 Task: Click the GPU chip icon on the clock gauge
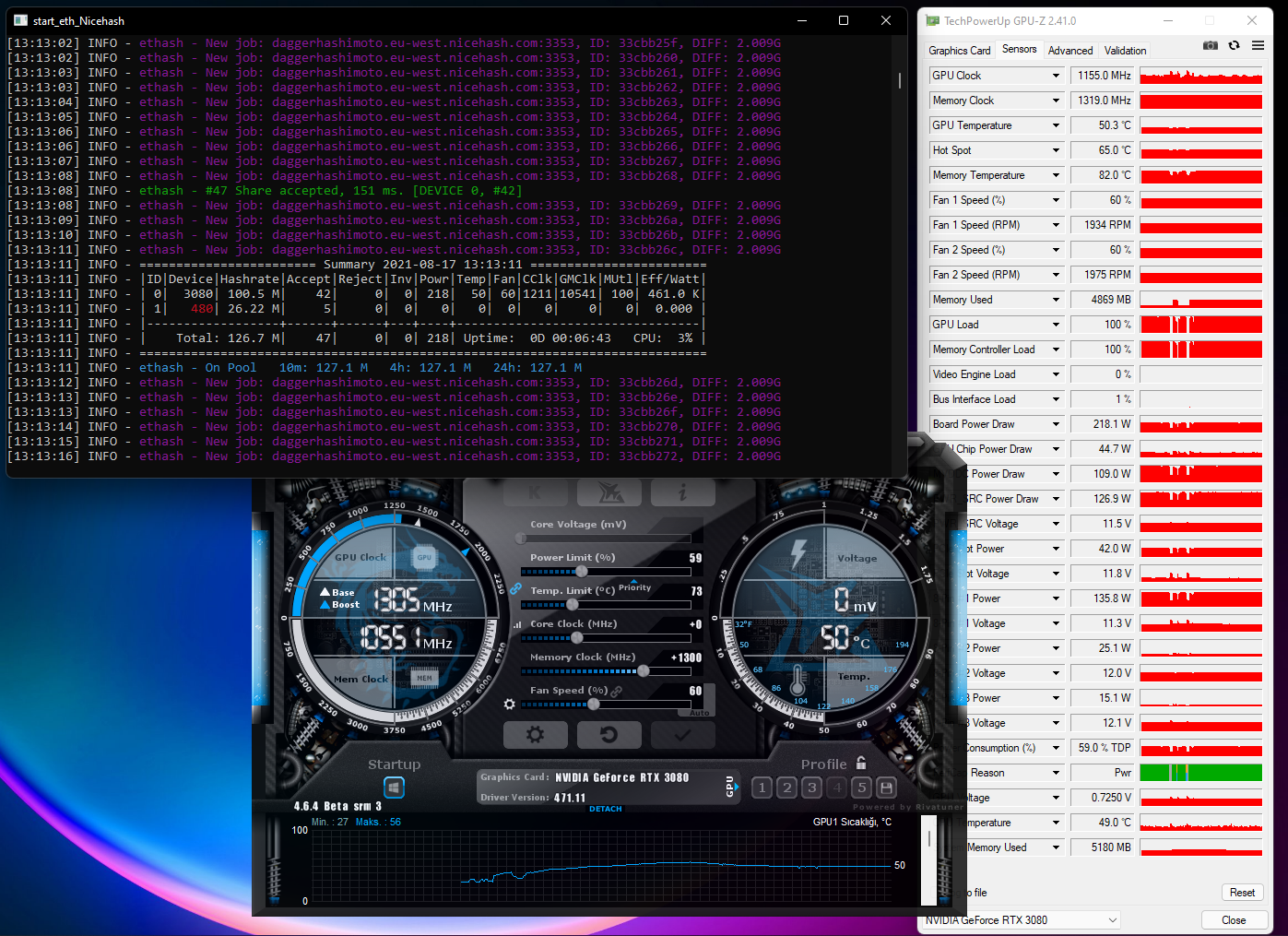[x=424, y=557]
